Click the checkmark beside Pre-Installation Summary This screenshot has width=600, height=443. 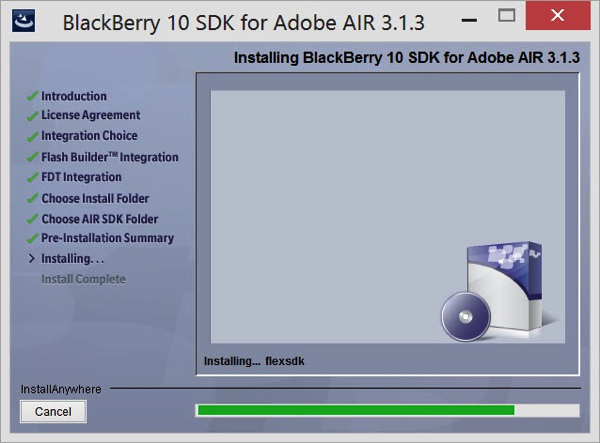tap(33, 238)
